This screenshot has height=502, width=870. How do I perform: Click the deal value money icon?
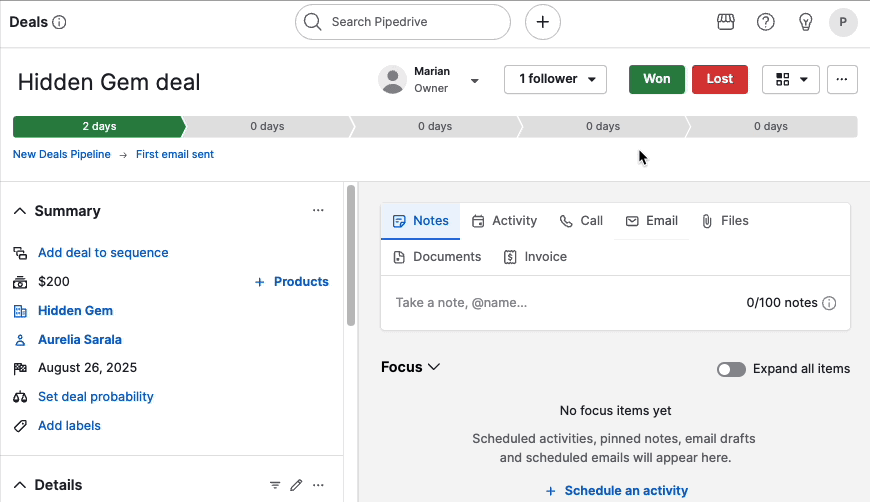coord(20,282)
